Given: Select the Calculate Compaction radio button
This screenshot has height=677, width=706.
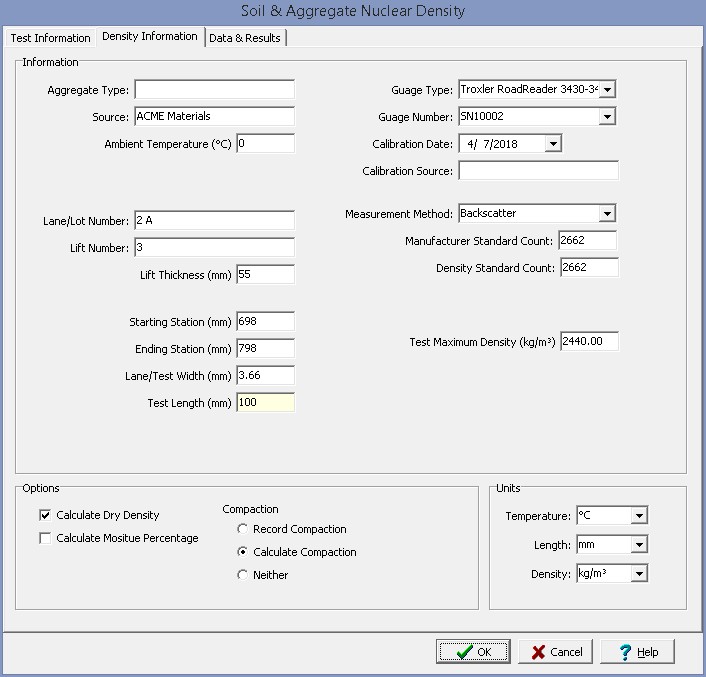Looking at the screenshot, I should pyautogui.click(x=242, y=552).
